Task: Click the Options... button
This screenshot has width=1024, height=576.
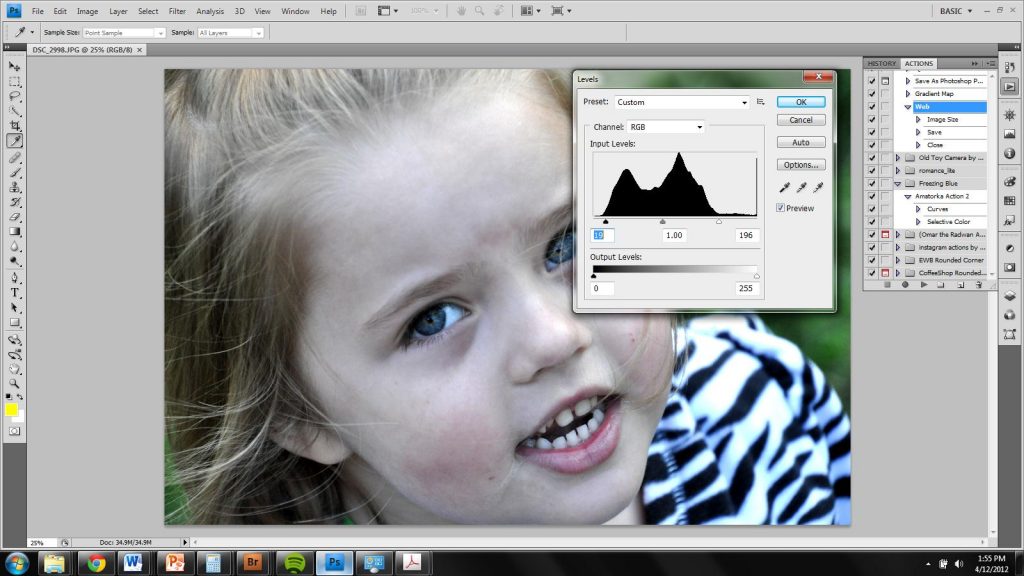Action: [x=800, y=165]
